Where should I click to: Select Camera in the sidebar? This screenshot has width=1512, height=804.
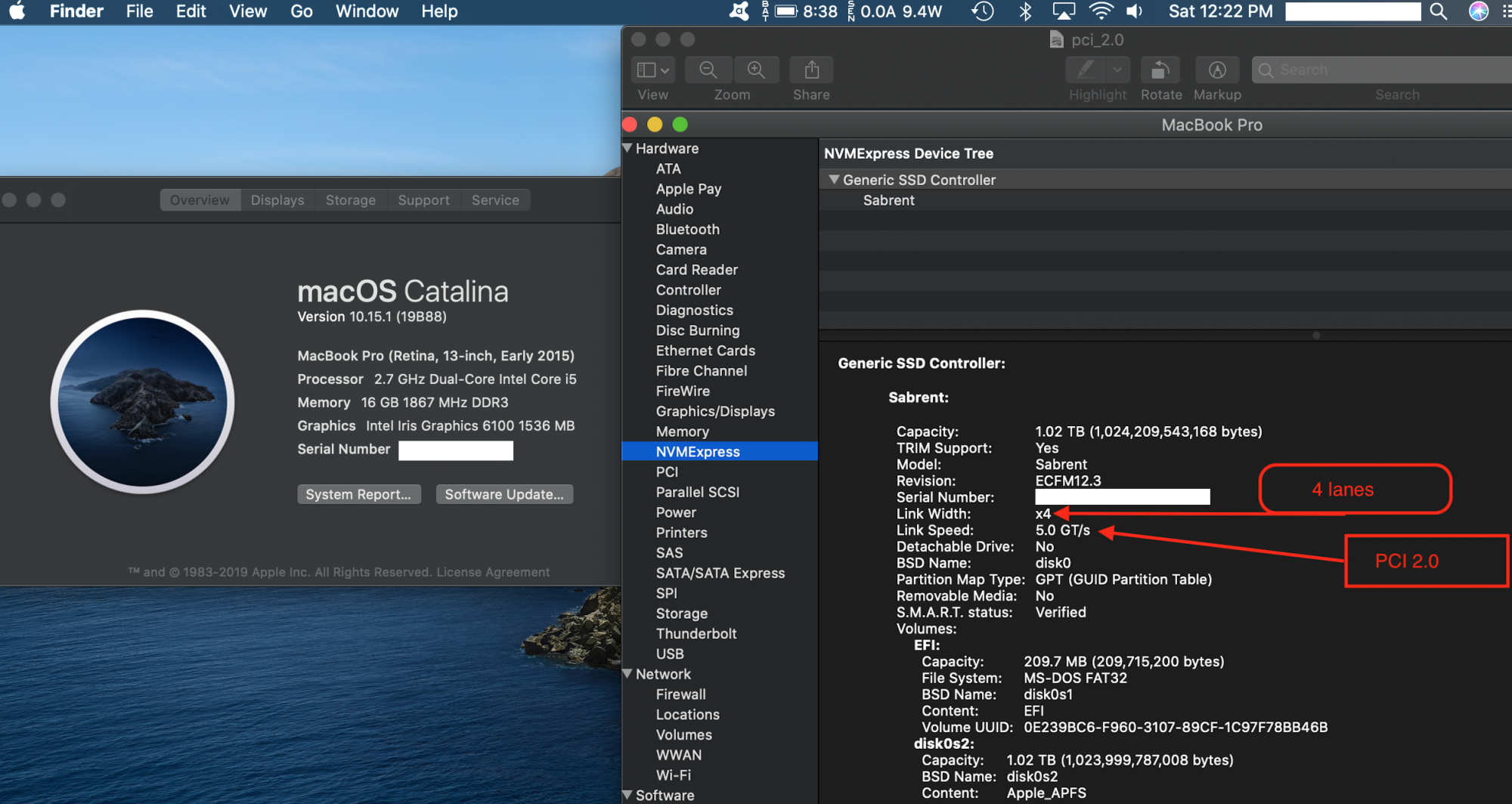coord(681,249)
